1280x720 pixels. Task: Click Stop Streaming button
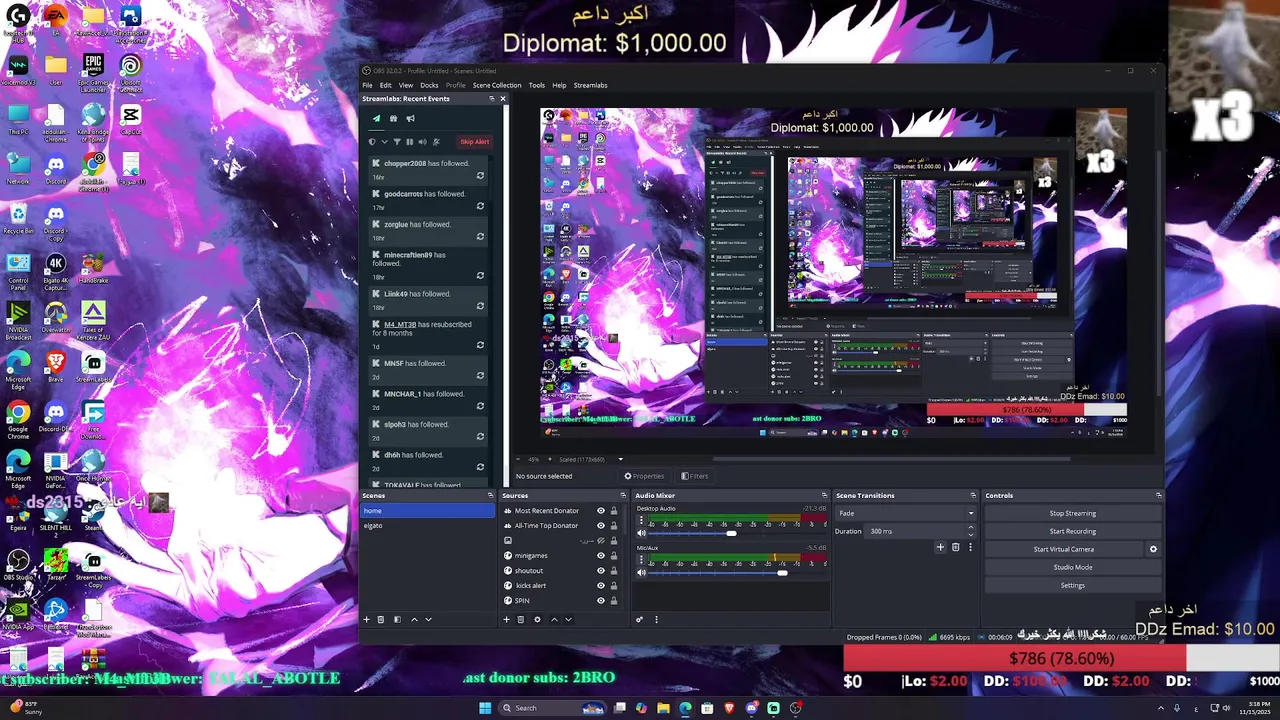coord(1072,513)
